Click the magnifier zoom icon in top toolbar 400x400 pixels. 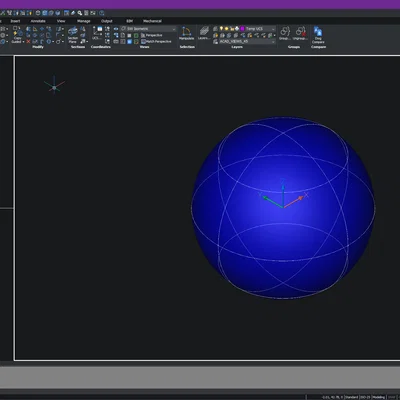pos(80,13)
